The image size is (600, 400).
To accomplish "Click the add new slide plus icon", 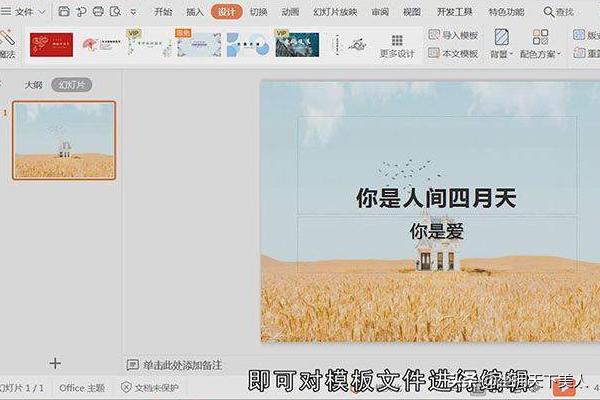I will 55,363.
